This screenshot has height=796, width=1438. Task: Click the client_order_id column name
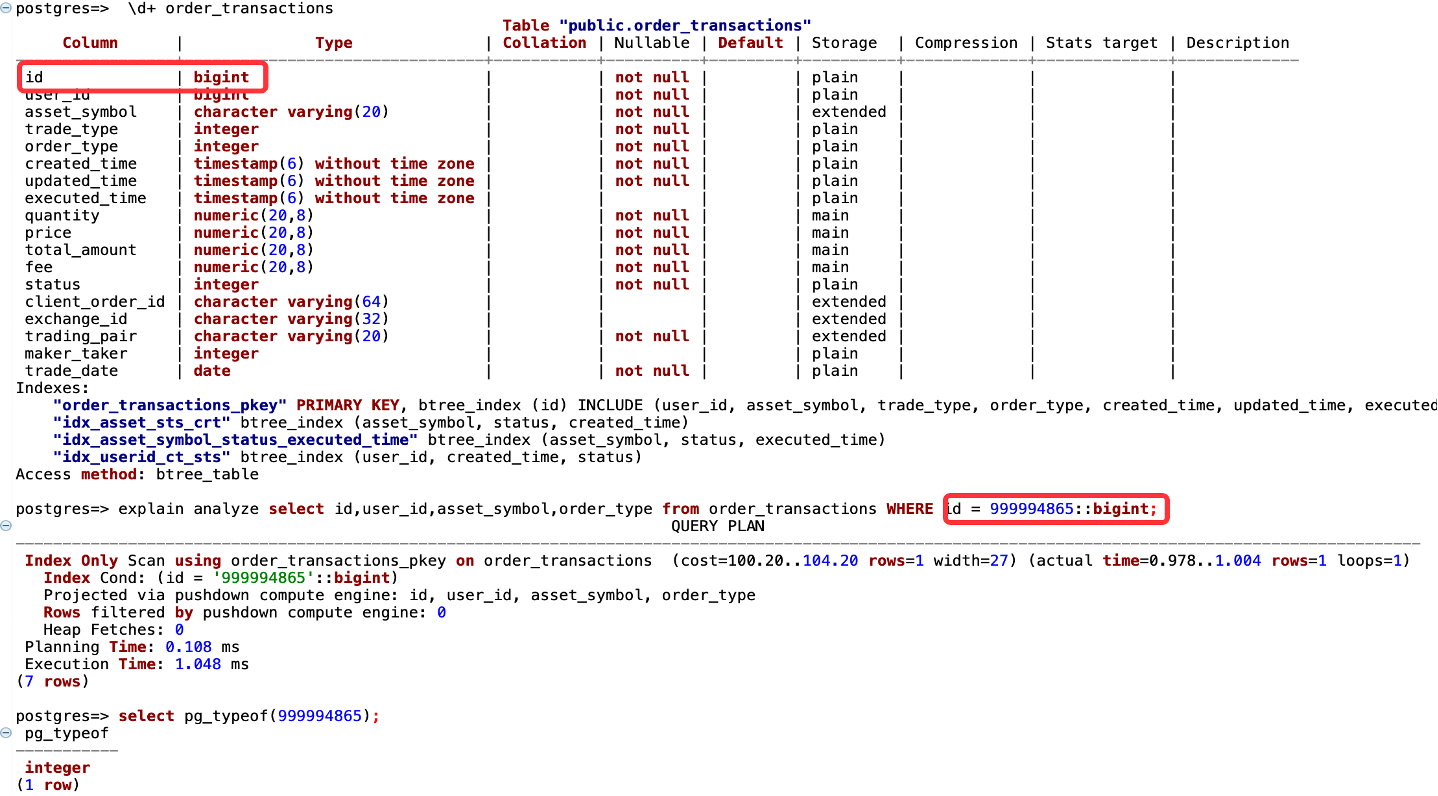point(95,302)
